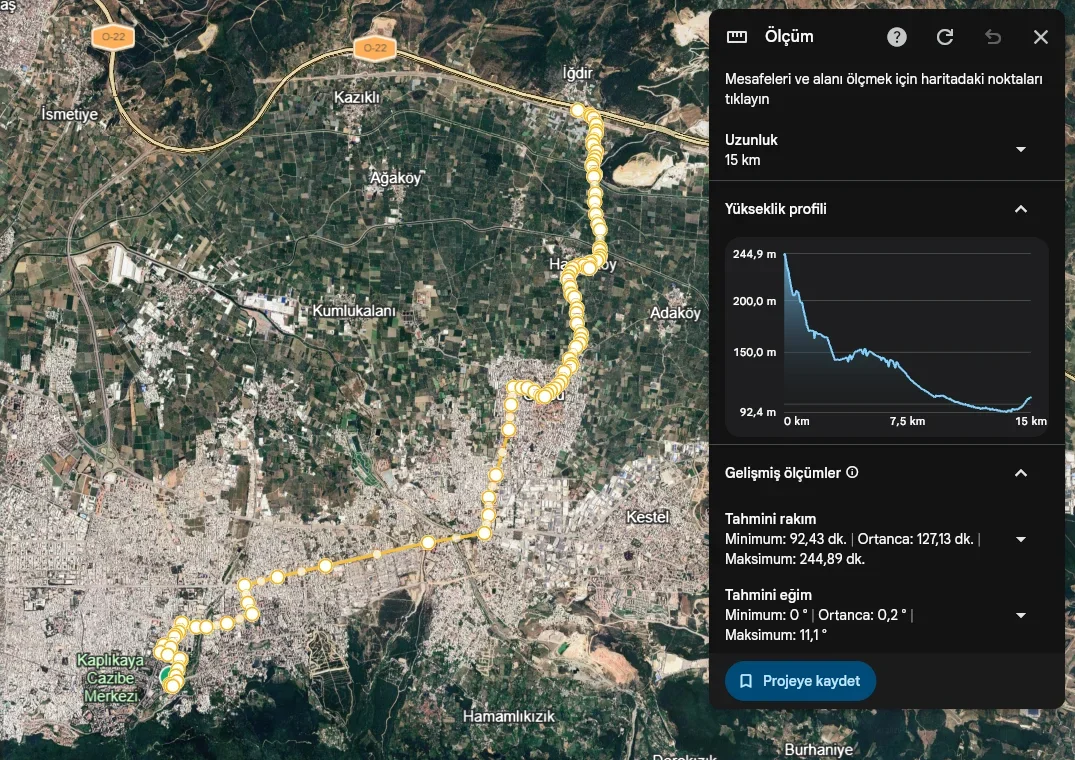Click the O-22 highway badge near İsmetiye

113,37
